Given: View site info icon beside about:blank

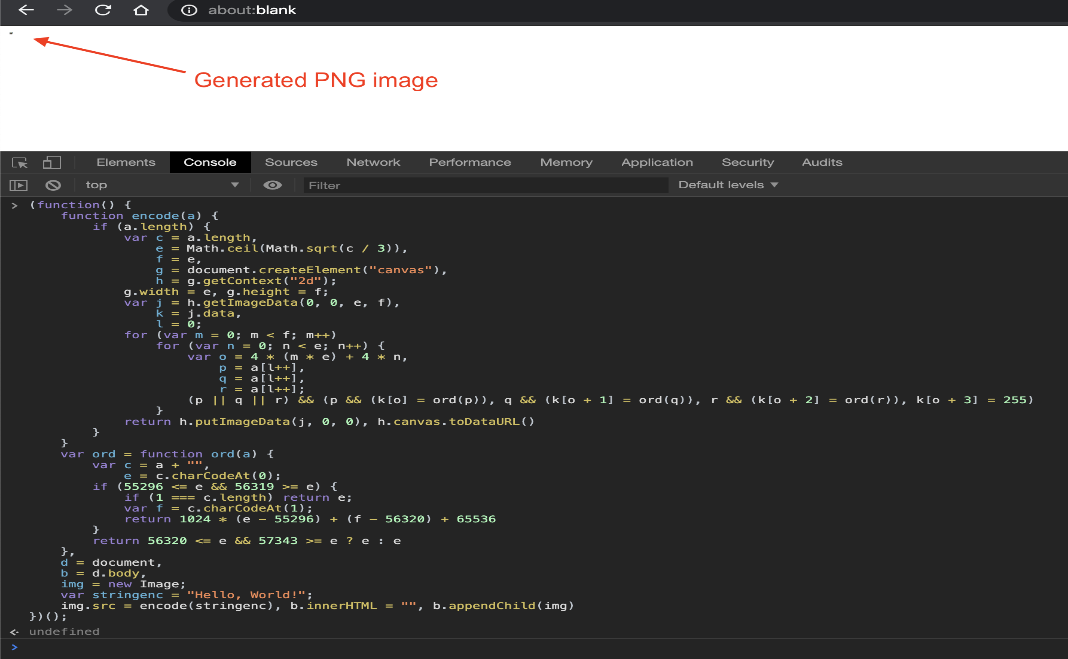Looking at the screenshot, I should pyautogui.click(x=189, y=10).
